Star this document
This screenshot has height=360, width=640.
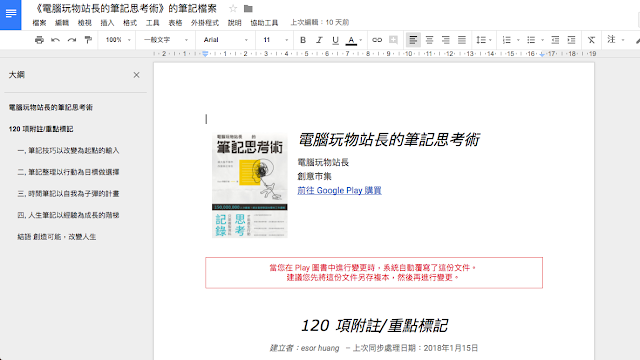click(233, 9)
